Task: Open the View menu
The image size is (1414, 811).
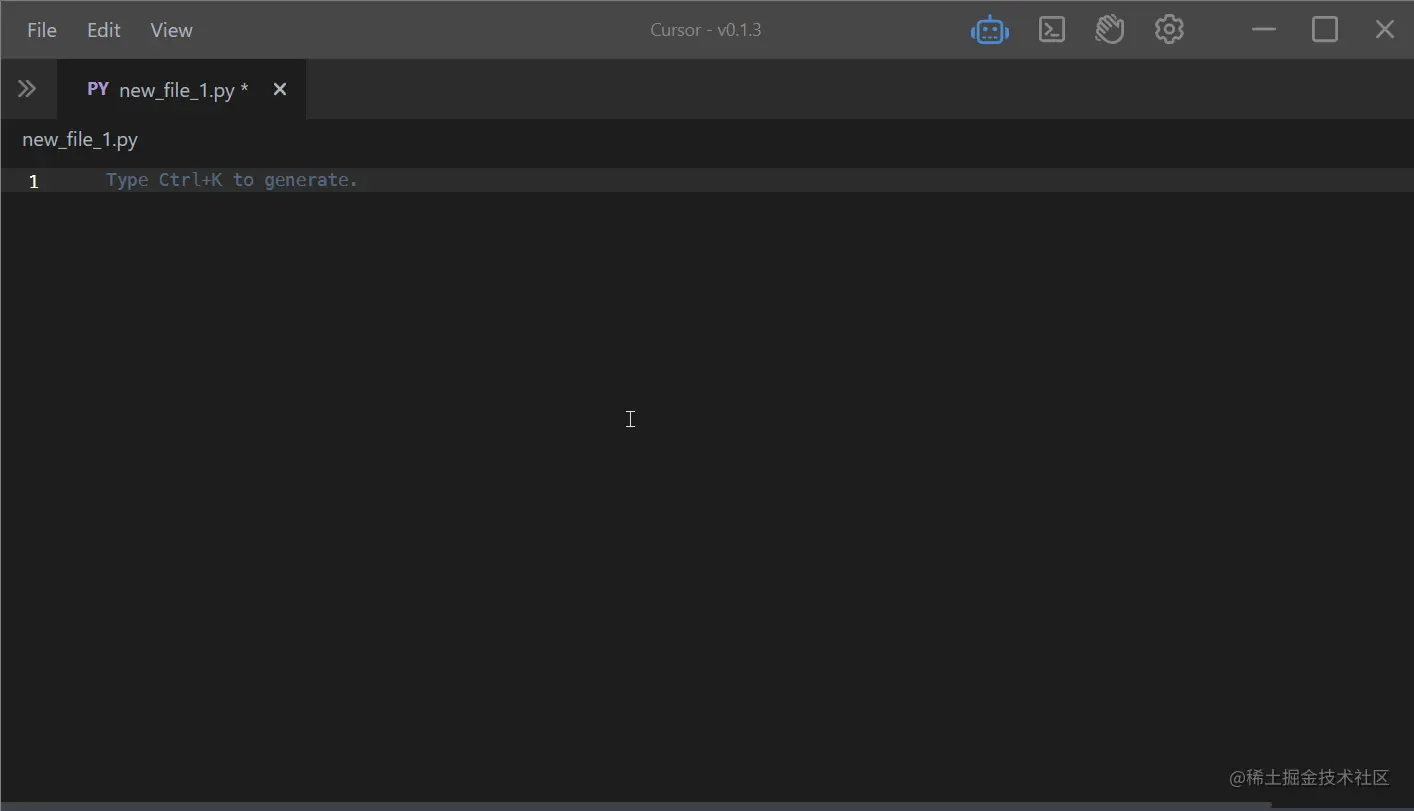Action: 170,30
